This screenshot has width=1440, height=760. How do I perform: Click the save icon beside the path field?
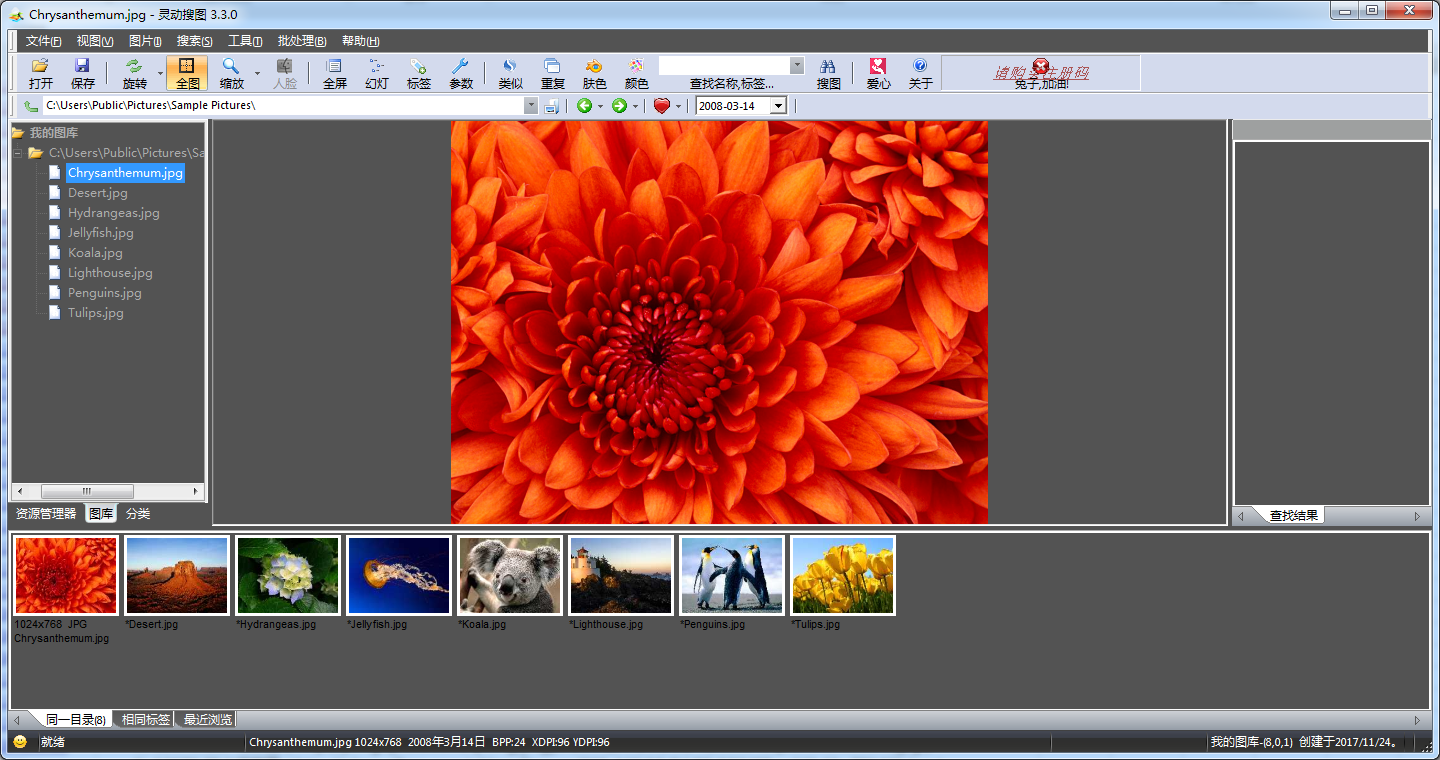click(x=551, y=106)
